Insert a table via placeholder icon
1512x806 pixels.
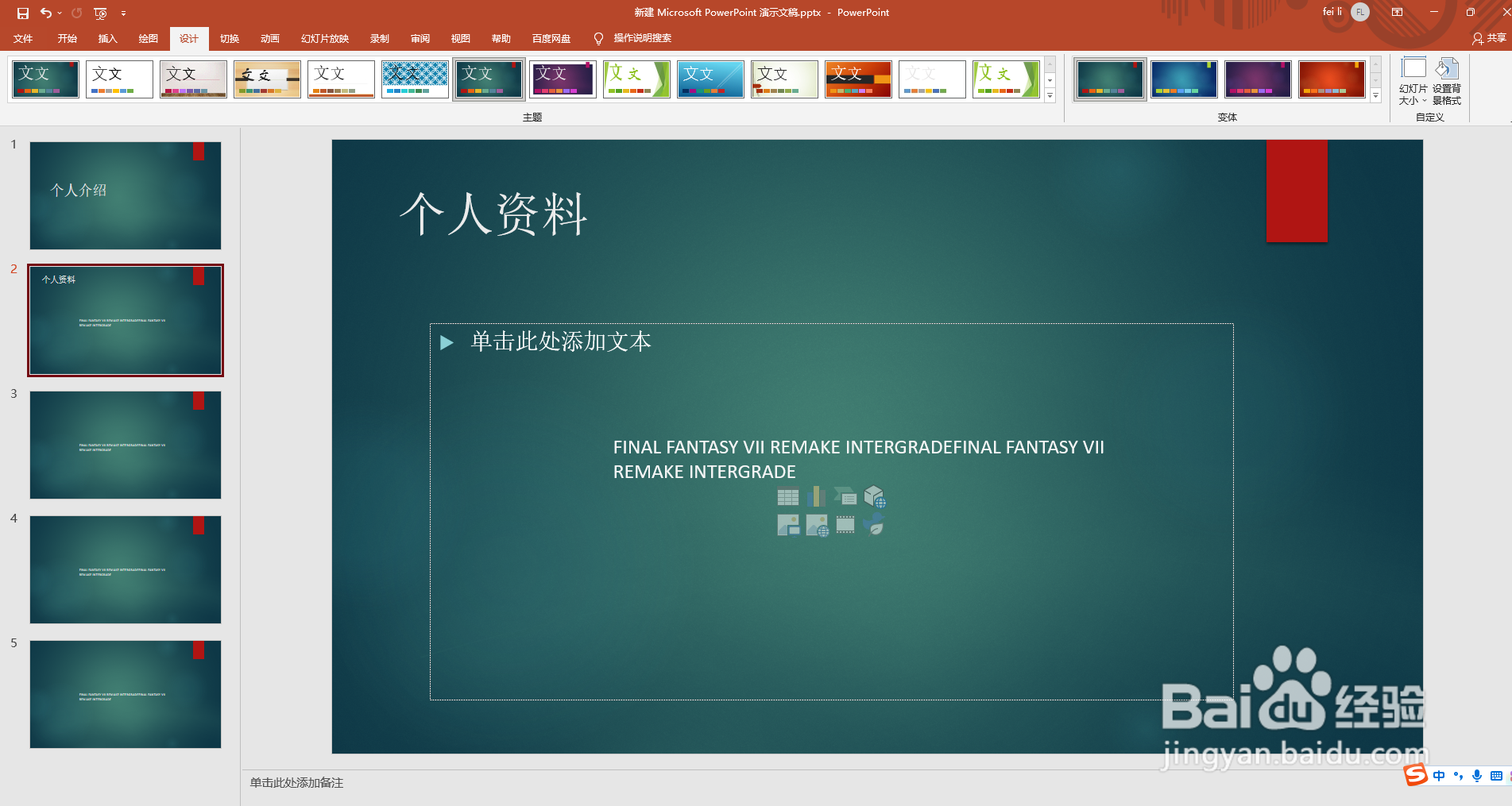788,497
